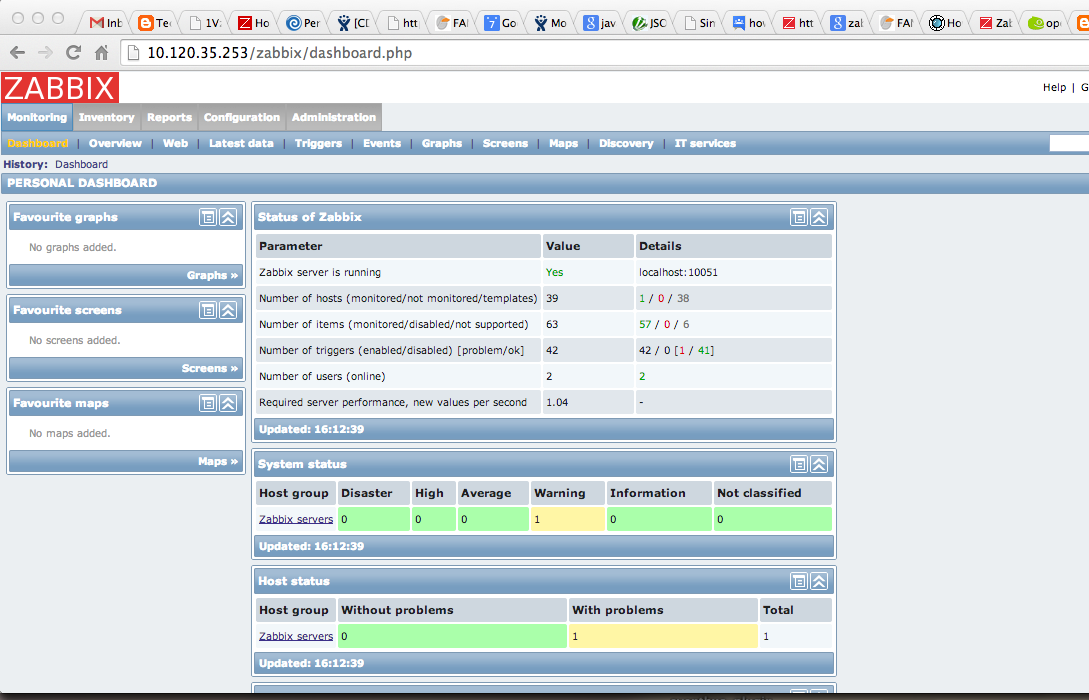
Task: Switch to the Google 'jav' browser tab
Action: [600, 23]
